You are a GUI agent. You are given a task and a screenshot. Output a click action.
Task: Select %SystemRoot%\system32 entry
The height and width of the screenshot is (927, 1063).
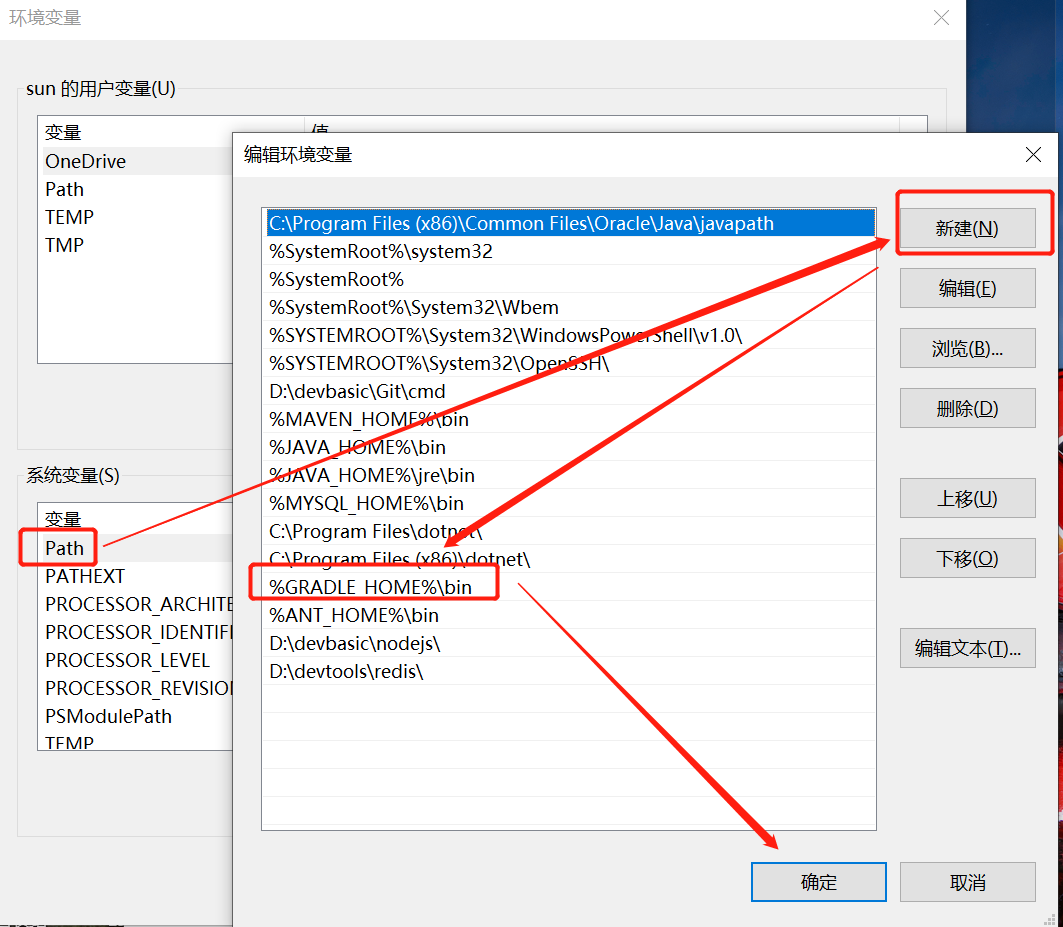pos(569,251)
